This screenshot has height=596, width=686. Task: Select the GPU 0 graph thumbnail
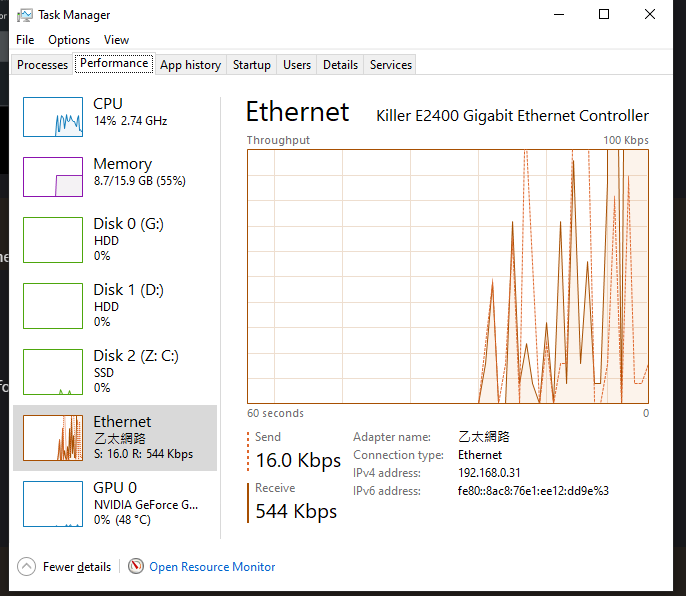tap(53, 504)
